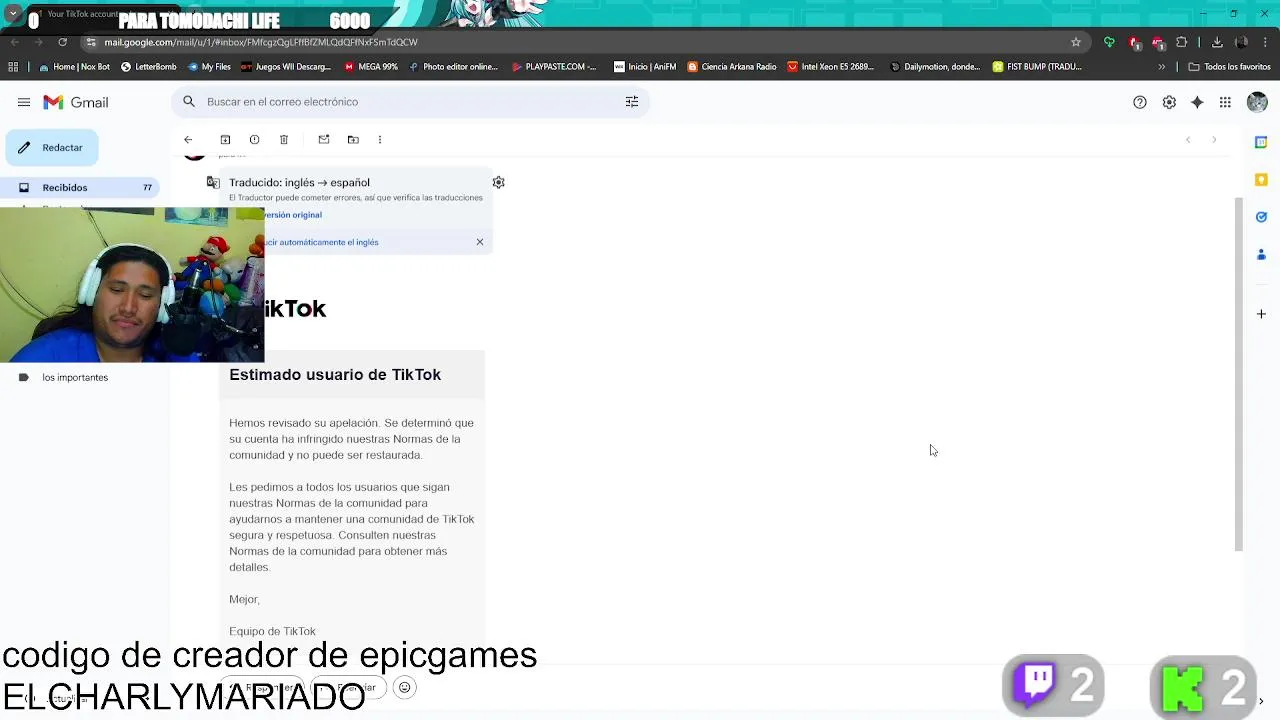Viewport: 1280px width, 720px height.
Task: Open My Files bookmark
Action: click(209, 67)
